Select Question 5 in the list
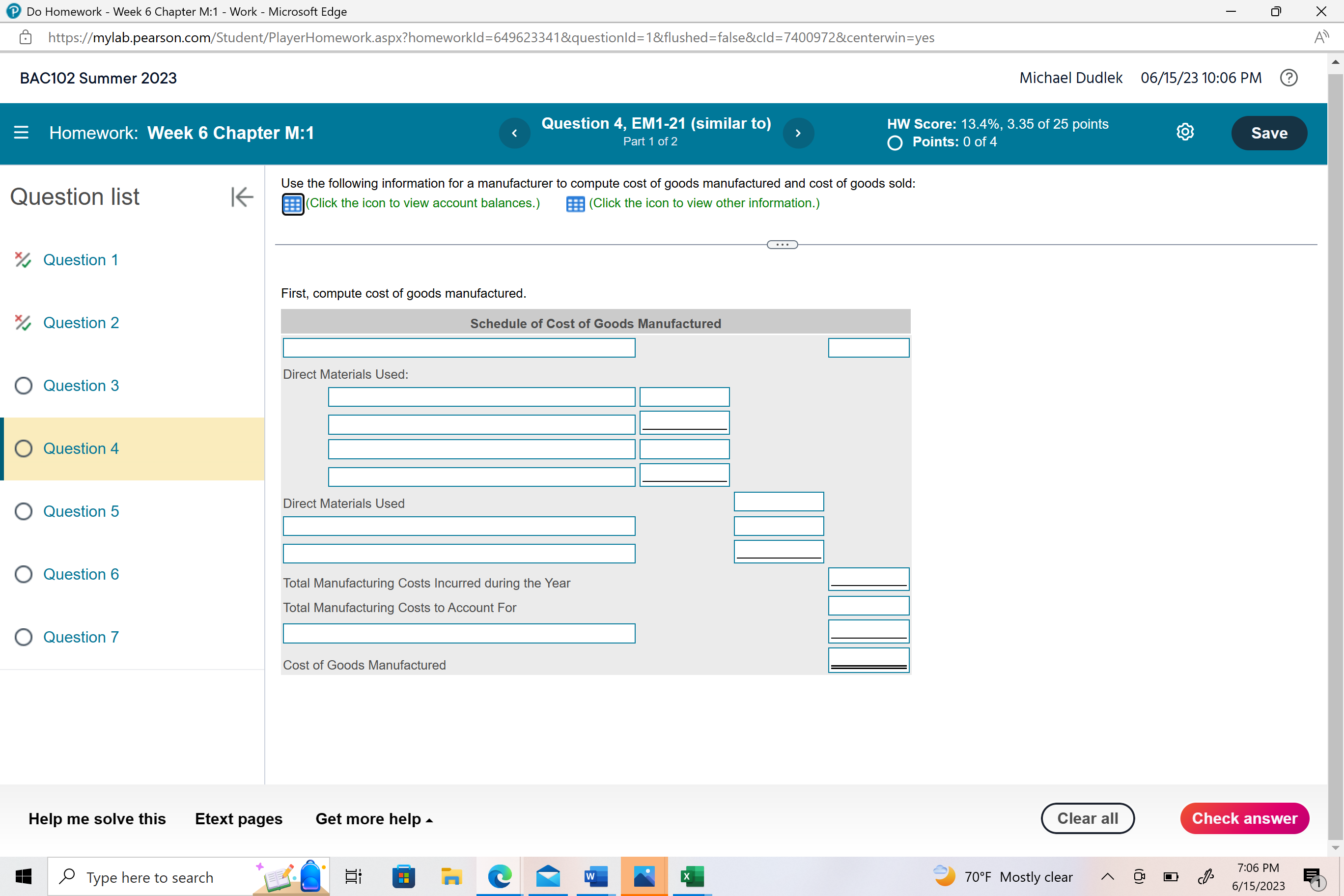 point(81,511)
